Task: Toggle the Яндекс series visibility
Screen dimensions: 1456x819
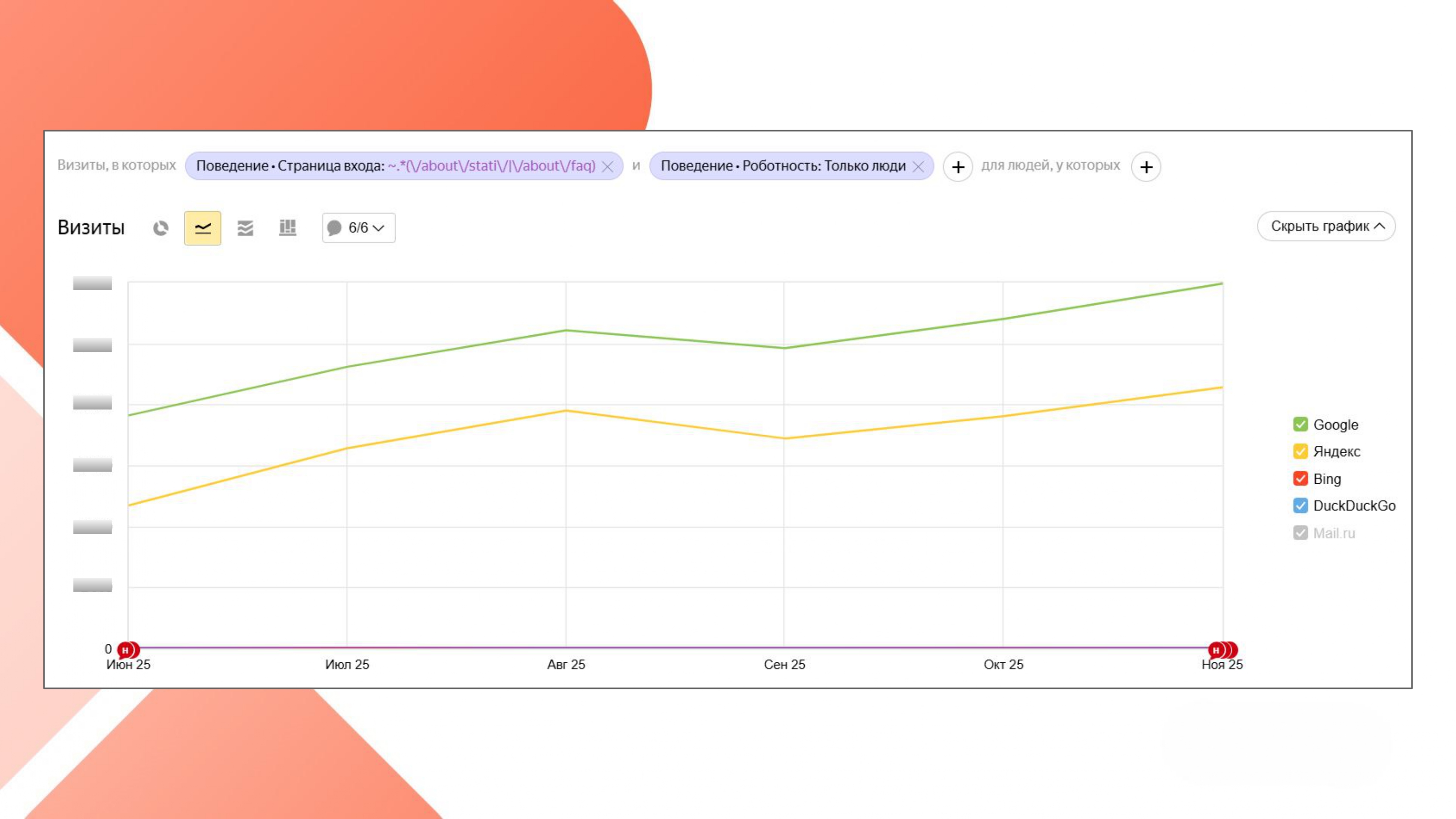Action: pyautogui.click(x=1300, y=452)
